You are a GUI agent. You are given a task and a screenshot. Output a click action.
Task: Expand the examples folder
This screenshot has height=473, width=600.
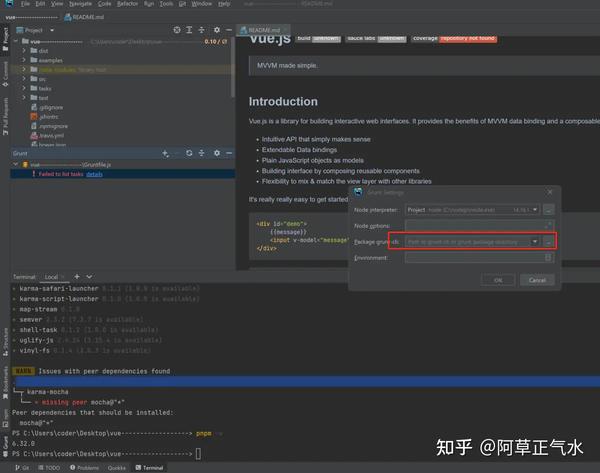[x=24, y=60]
